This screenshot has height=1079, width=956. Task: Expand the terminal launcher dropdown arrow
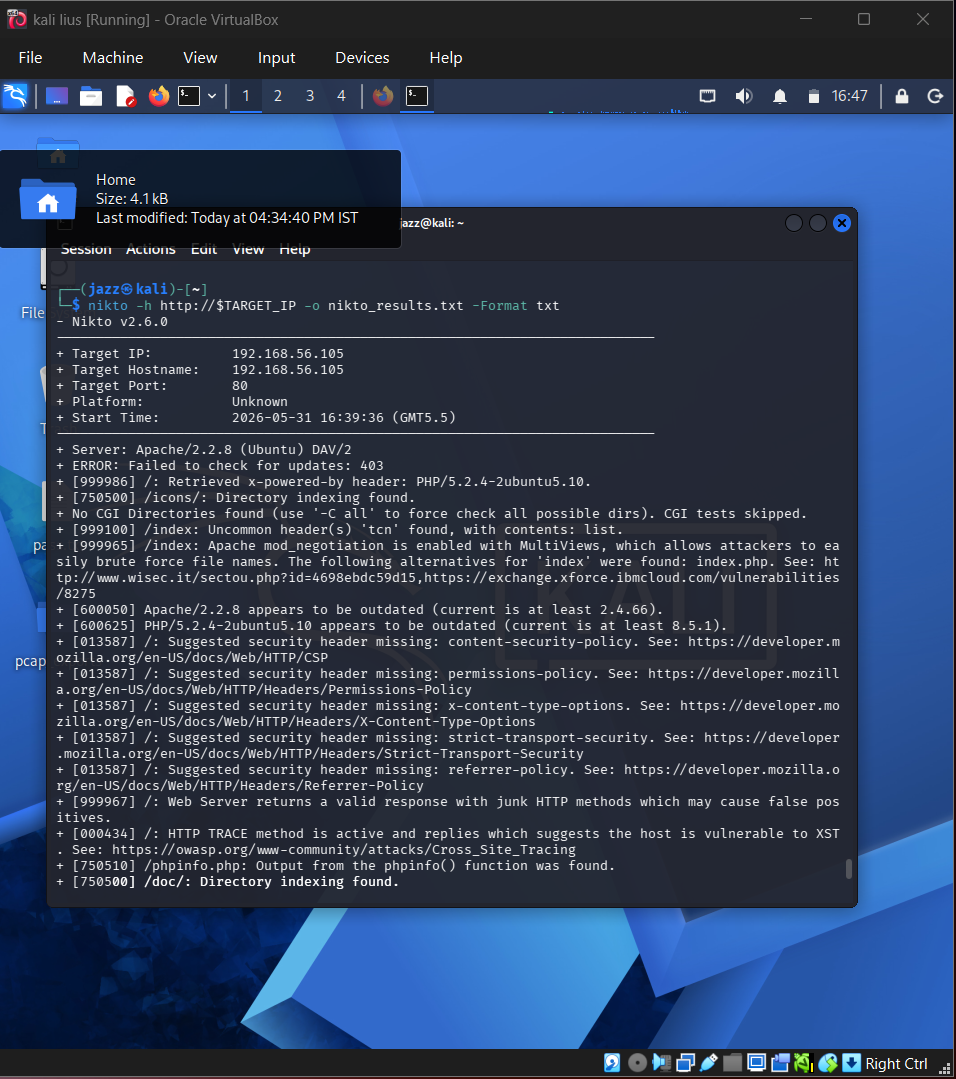tap(212, 96)
